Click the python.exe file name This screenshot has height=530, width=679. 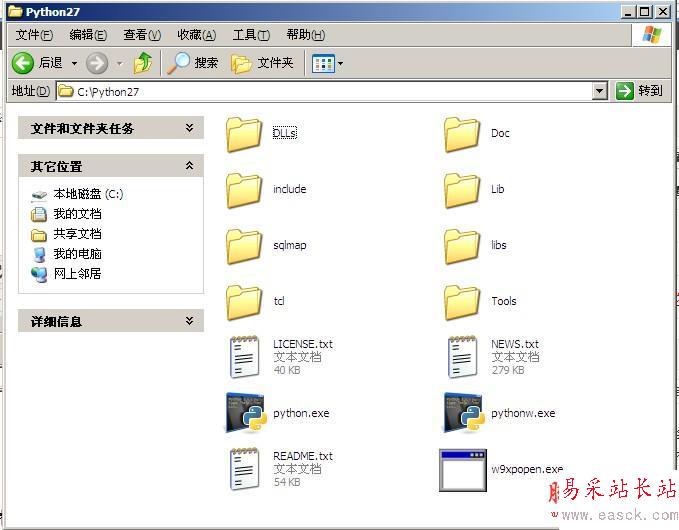point(301,414)
